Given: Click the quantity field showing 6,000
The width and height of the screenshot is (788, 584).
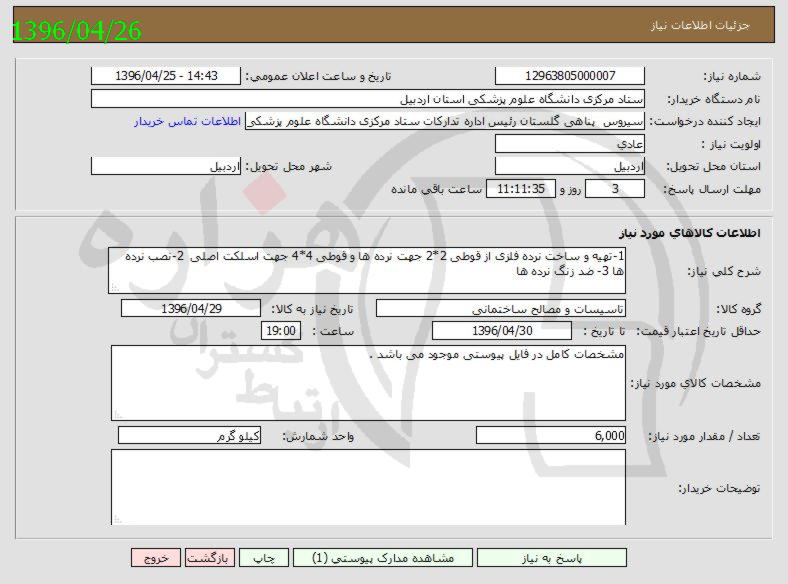Looking at the screenshot, I should 551,435.
